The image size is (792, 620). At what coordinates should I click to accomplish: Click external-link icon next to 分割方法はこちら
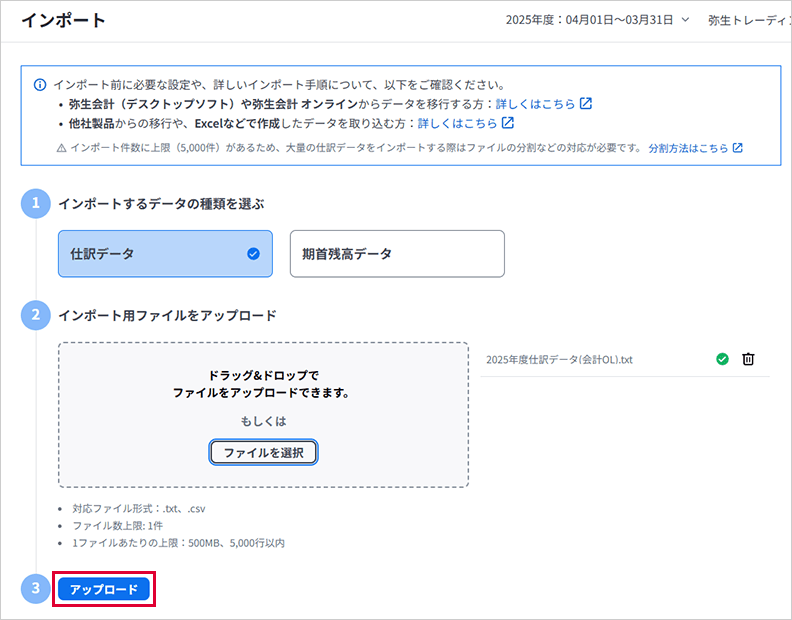tap(738, 148)
